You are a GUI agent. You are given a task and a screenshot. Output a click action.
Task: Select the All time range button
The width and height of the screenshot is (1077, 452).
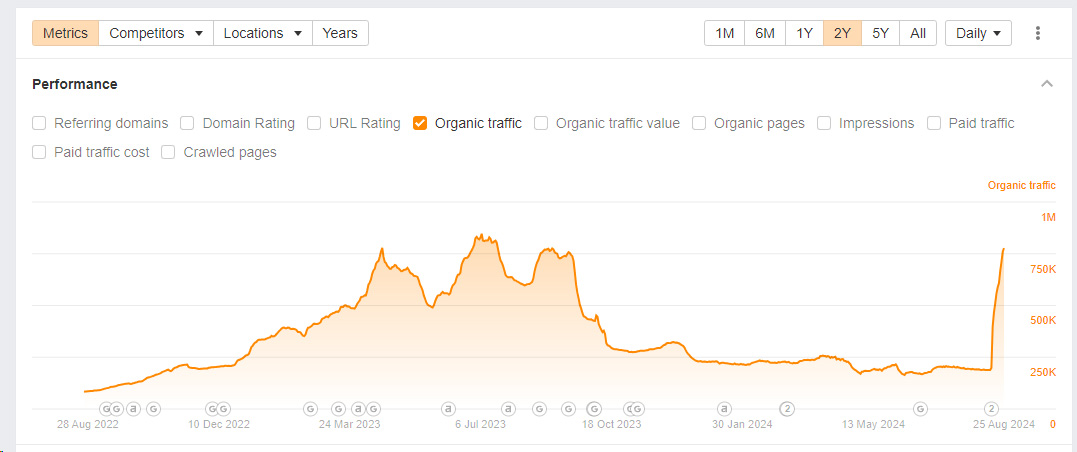point(917,33)
